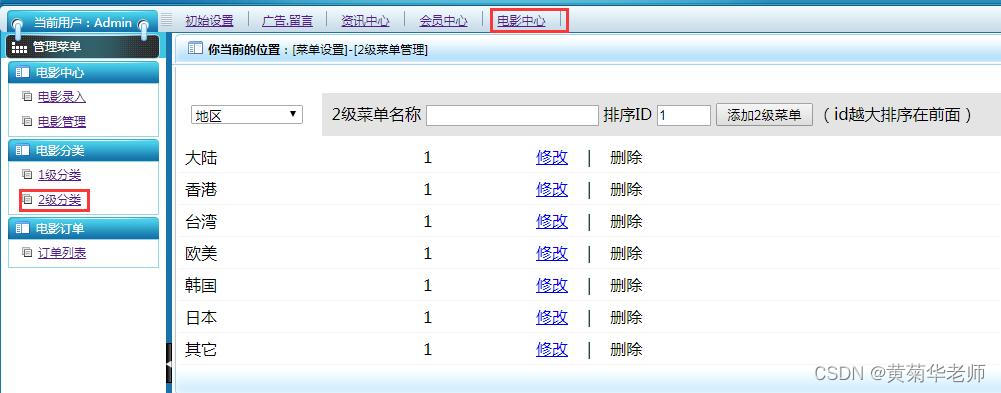Click the icon beside 1级分类 link

26,175
